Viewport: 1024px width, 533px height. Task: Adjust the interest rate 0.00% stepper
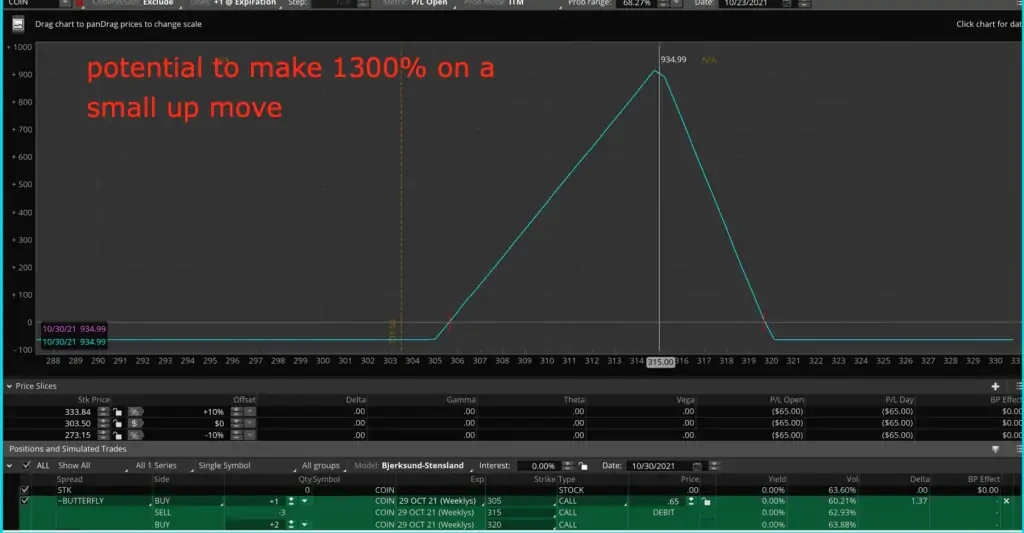(568, 466)
